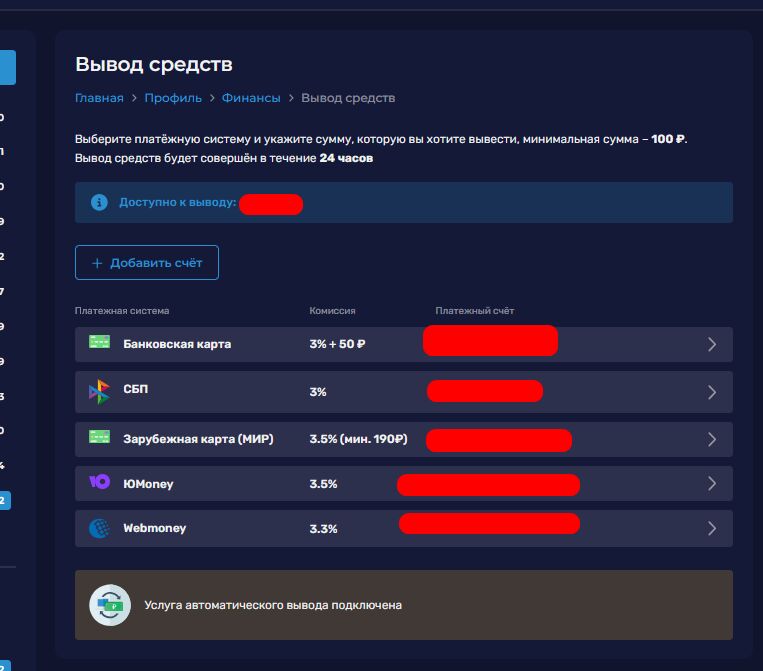This screenshot has height=671, width=763.
Task: Open the Профиль breadcrumb link
Action: click(172, 98)
